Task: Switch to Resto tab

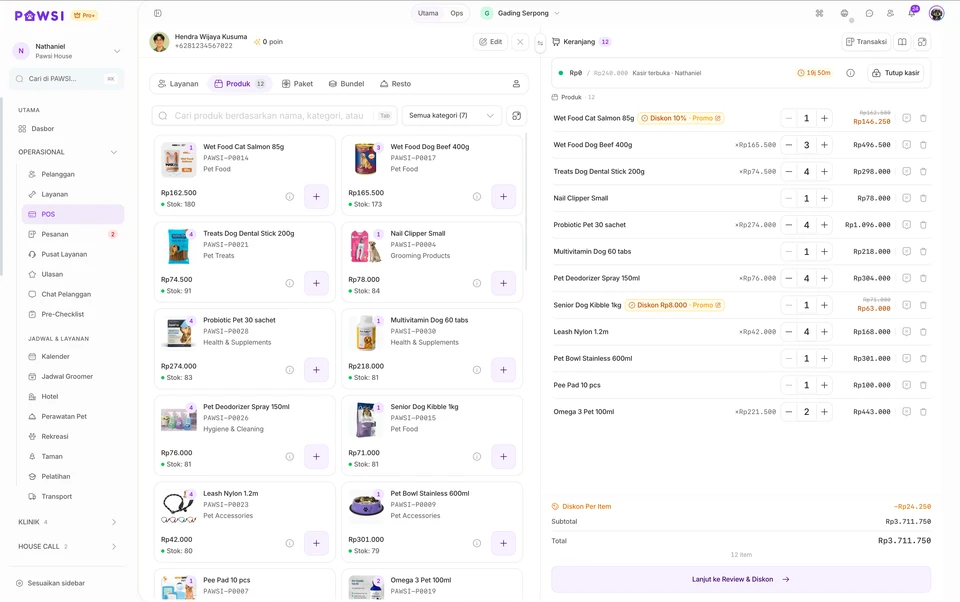Action: 396,84
